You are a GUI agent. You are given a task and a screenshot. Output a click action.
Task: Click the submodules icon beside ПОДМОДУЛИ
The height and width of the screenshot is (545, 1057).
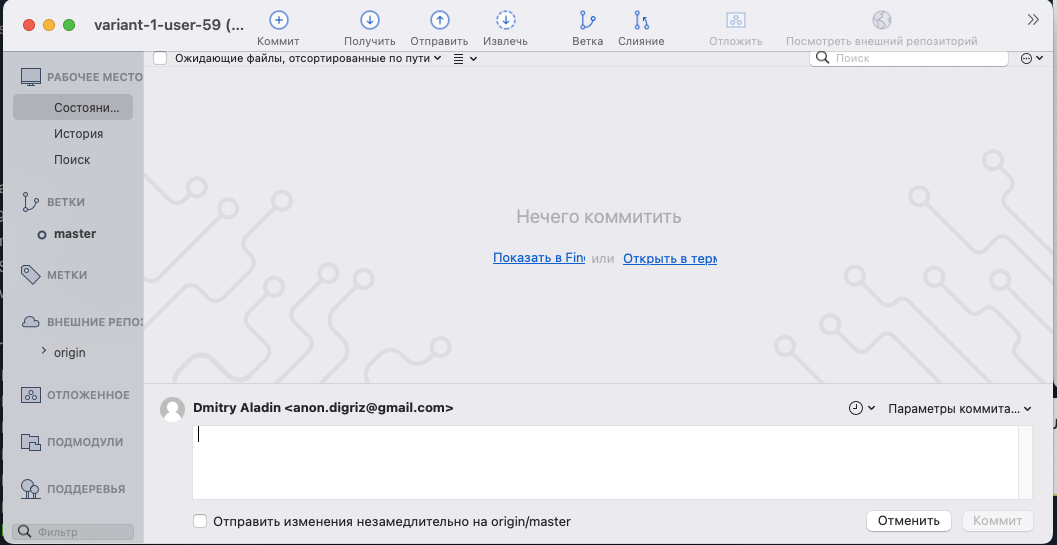(30, 442)
